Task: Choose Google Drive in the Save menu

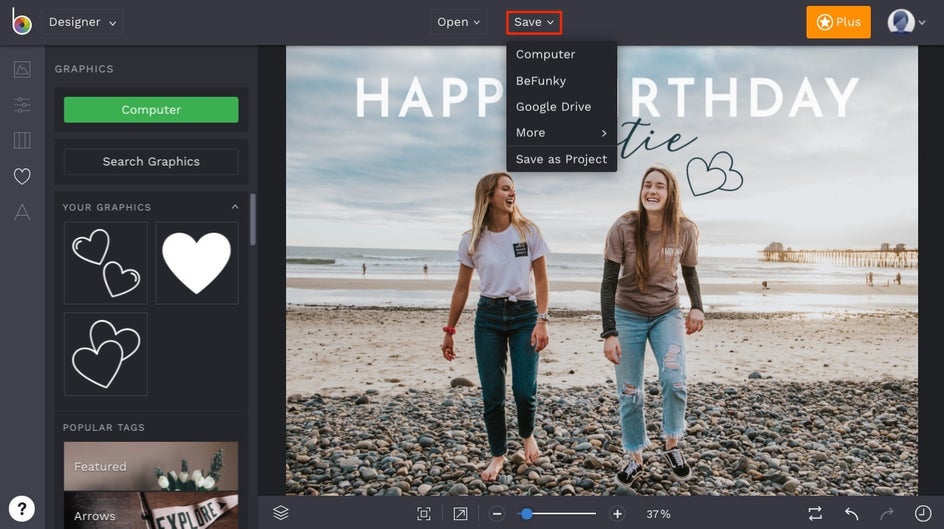Action: pos(561,107)
